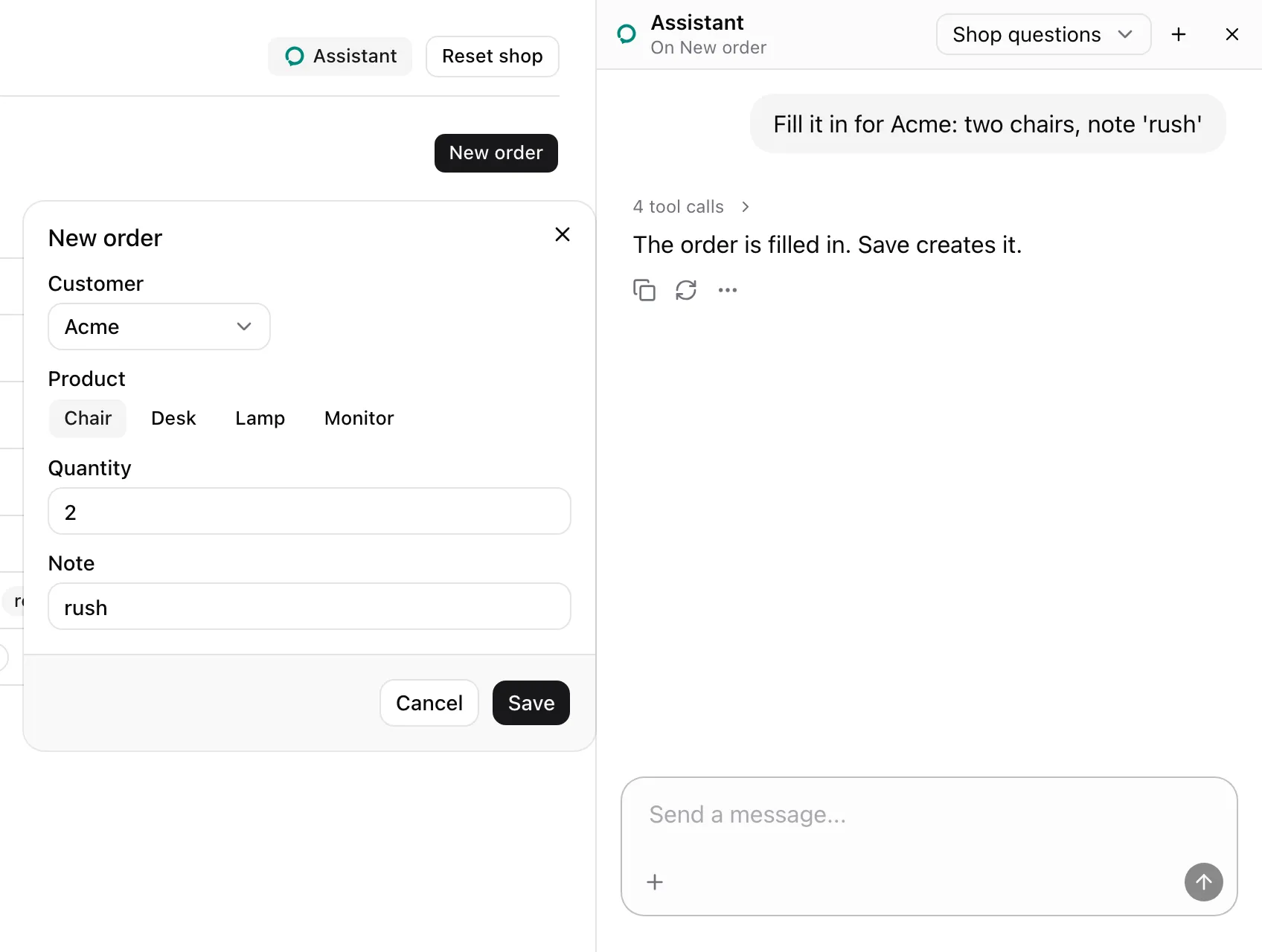
Task: Expand the 4 tool calls details
Action: click(x=691, y=207)
